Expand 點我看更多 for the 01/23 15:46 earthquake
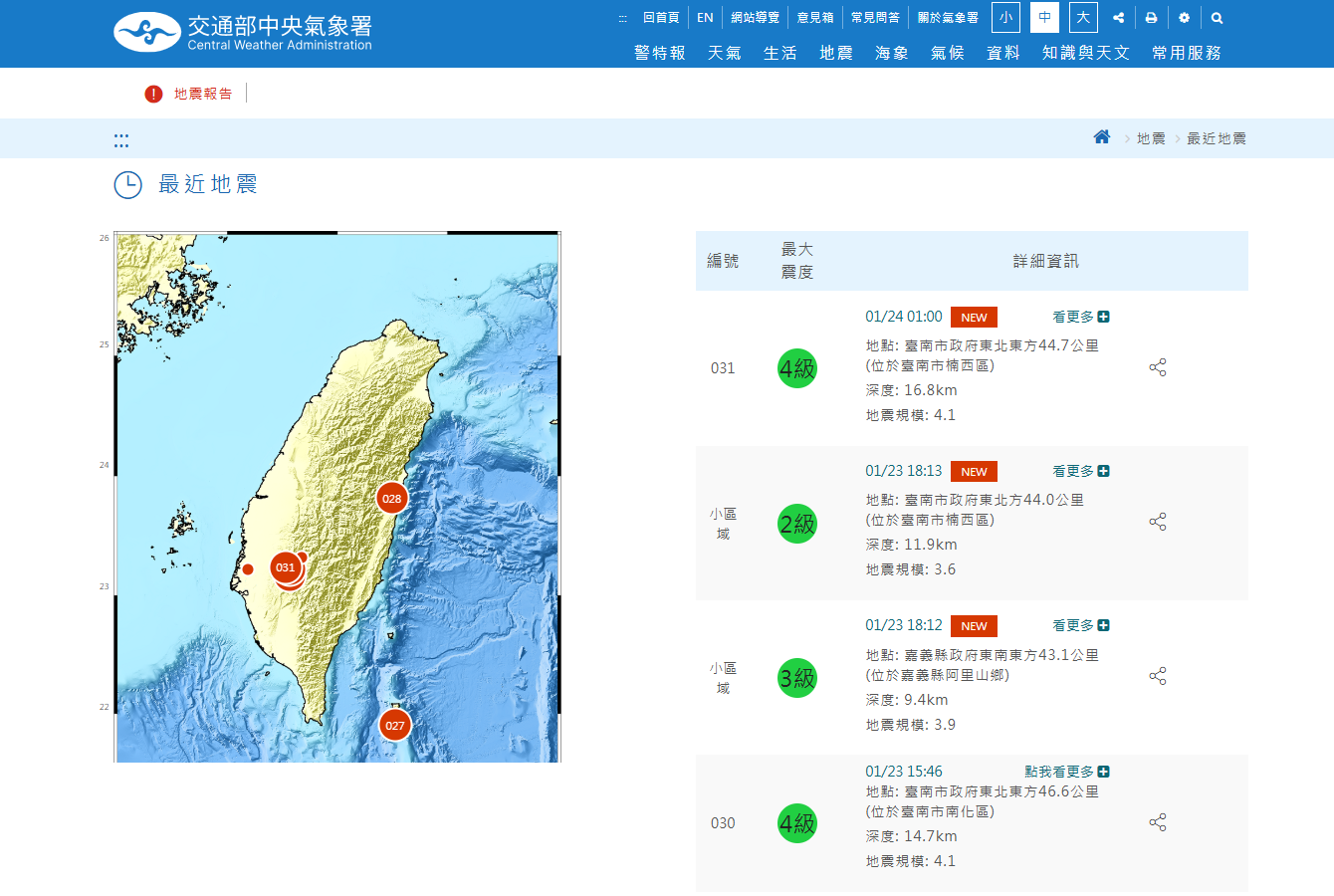 (x=1066, y=772)
